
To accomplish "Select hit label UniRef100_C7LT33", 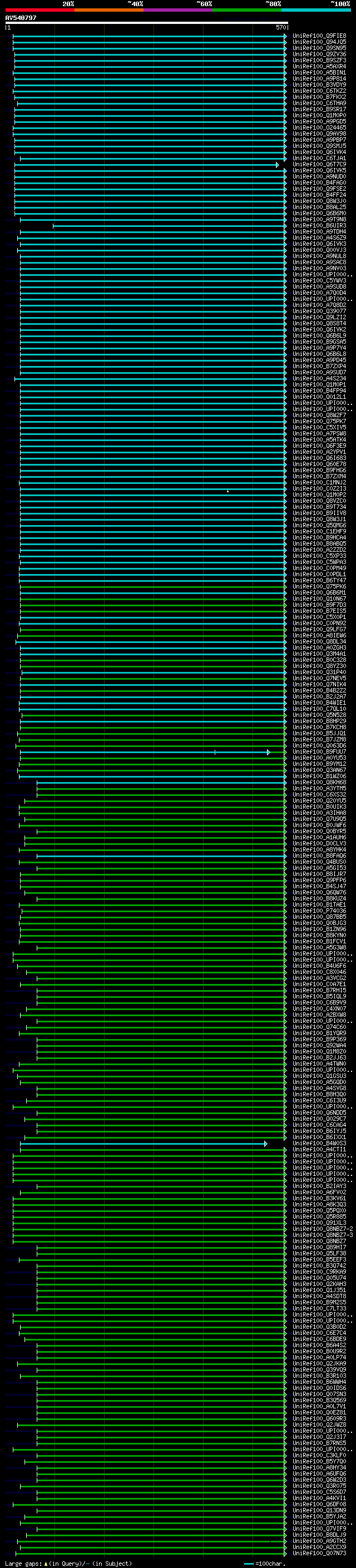I will click(319, 1308).
